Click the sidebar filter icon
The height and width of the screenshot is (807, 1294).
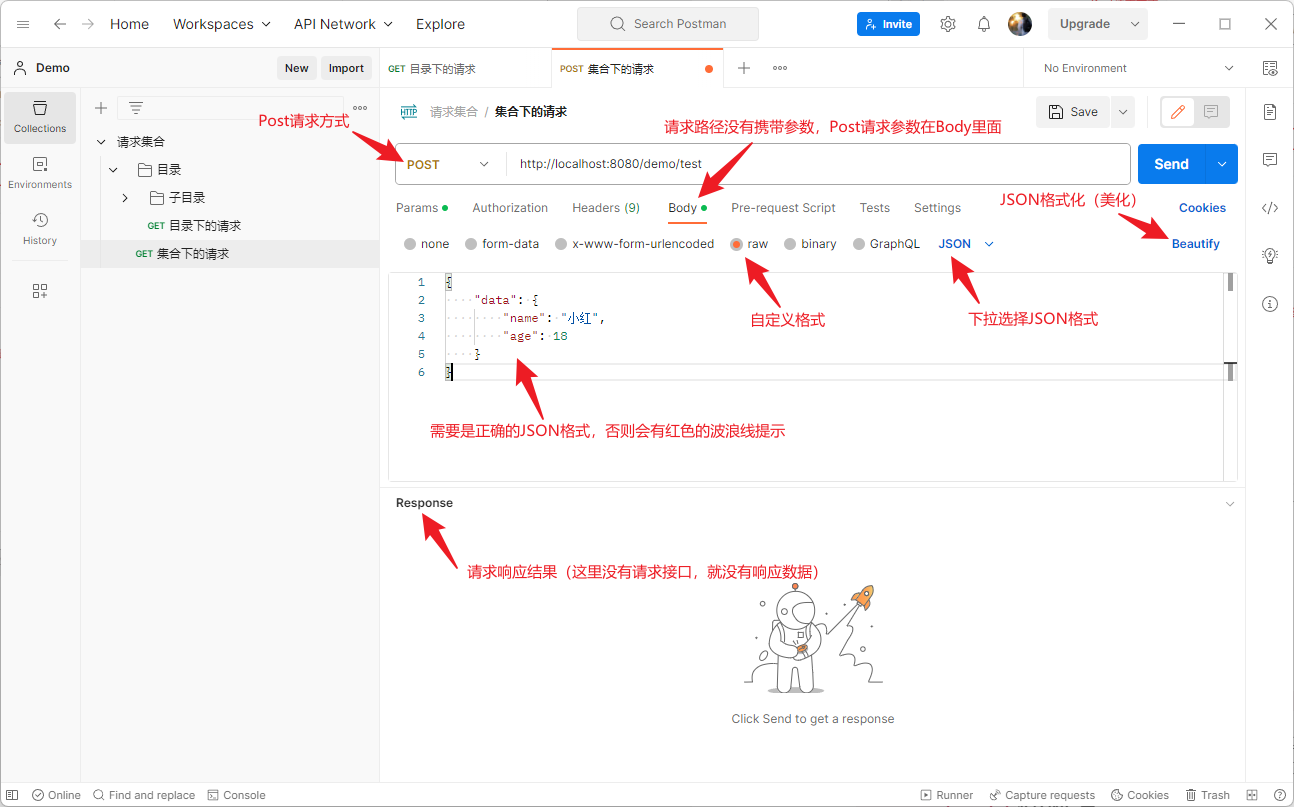tap(136, 108)
